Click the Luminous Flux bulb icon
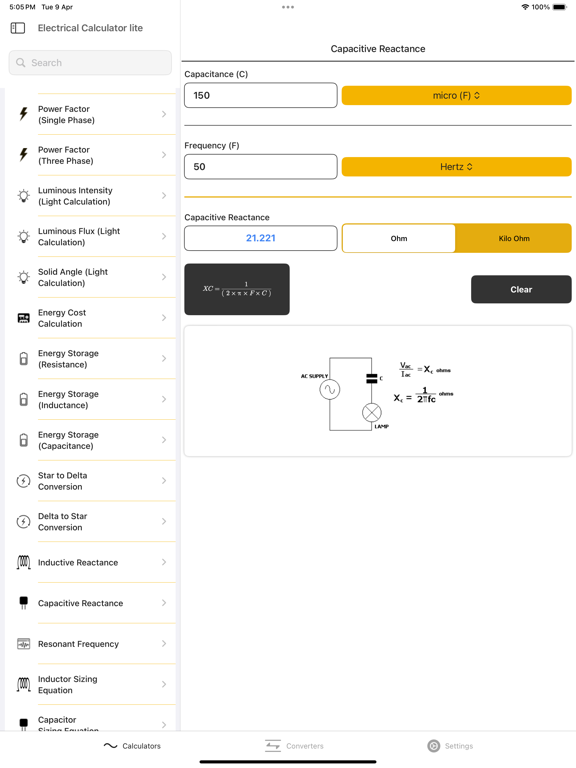The width and height of the screenshot is (576, 768). tap(24, 237)
